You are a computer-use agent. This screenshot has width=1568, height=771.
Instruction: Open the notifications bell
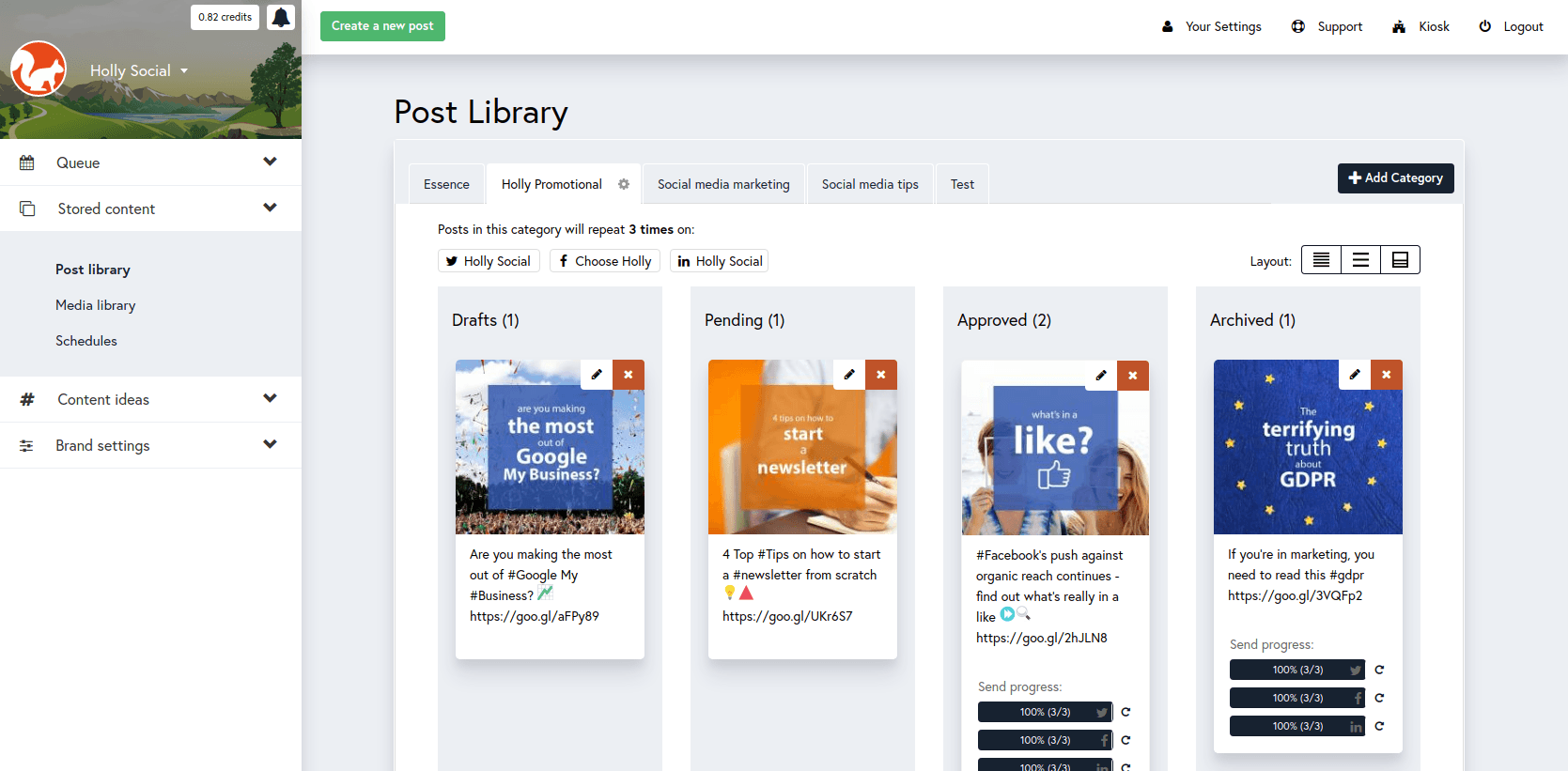click(281, 17)
